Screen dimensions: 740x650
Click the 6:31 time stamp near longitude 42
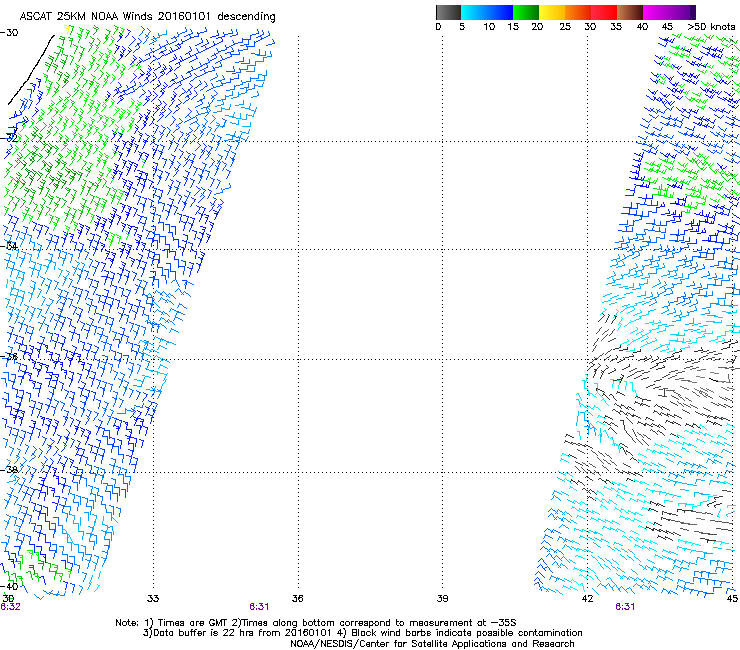(x=625, y=607)
